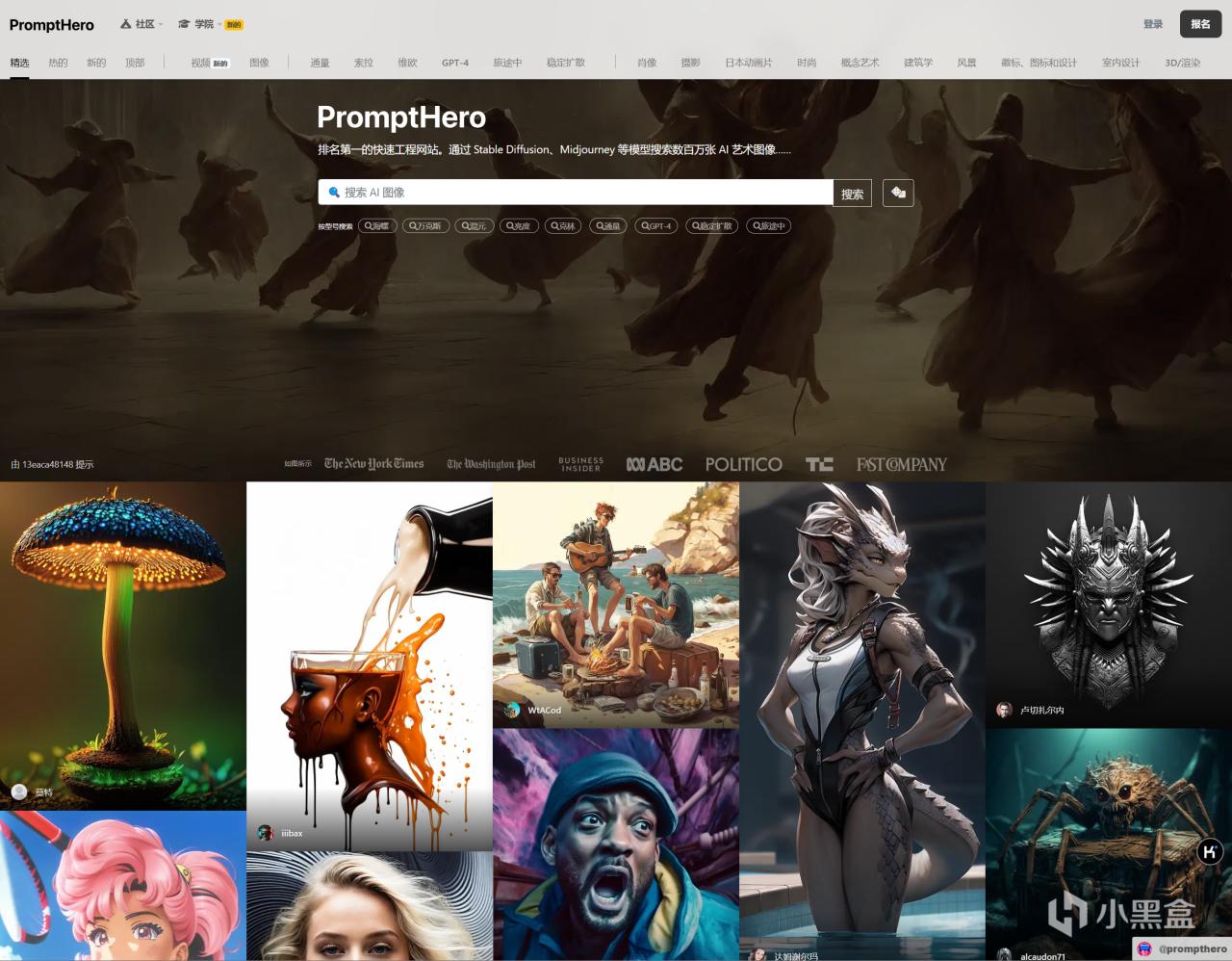This screenshot has height=961, width=1232.
Task: Filter by 索拉 model
Action: (x=363, y=63)
